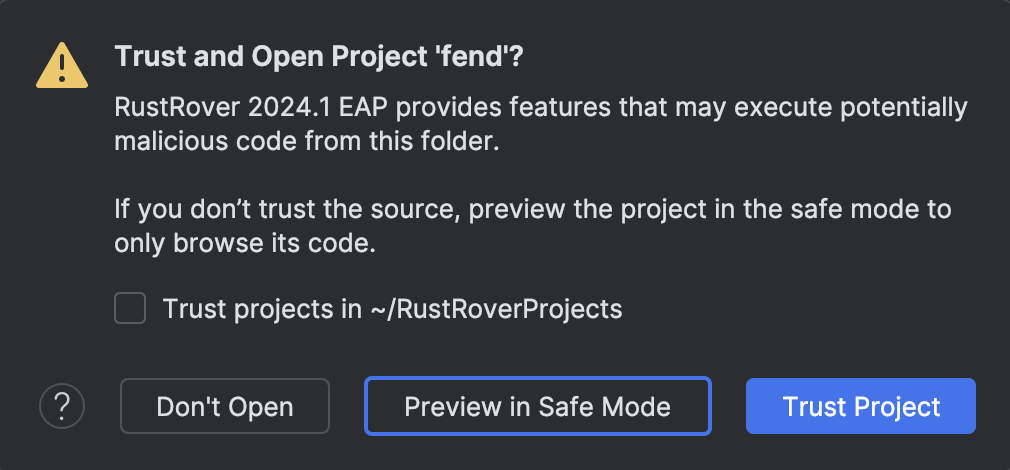Click the 'only browse its code' text line
Screen dimensions: 1010x470
coord(245,244)
